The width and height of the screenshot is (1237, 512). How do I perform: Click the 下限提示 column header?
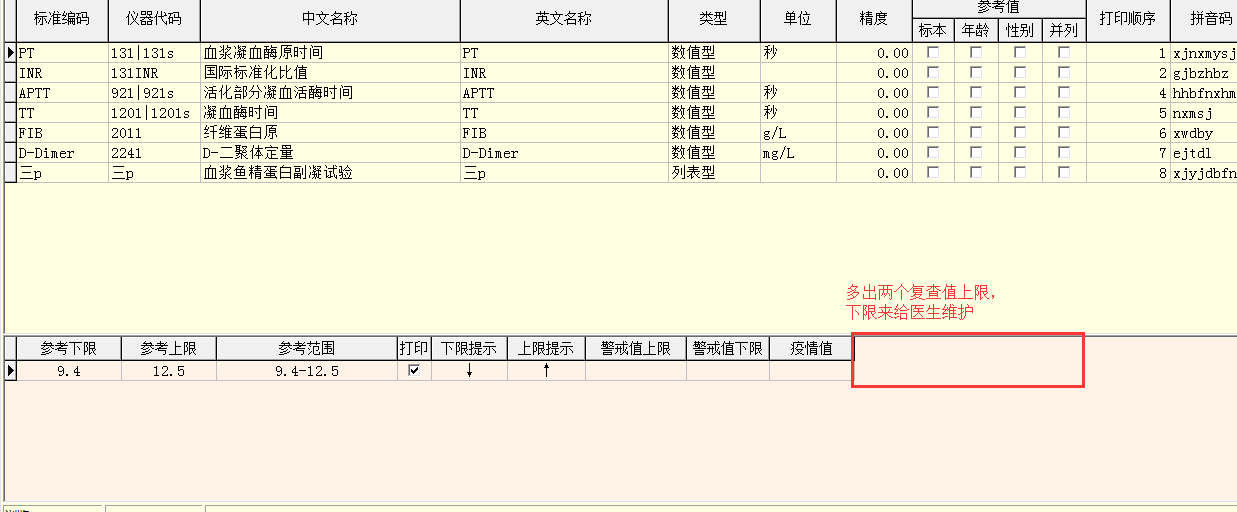pyautogui.click(x=469, y=348)
